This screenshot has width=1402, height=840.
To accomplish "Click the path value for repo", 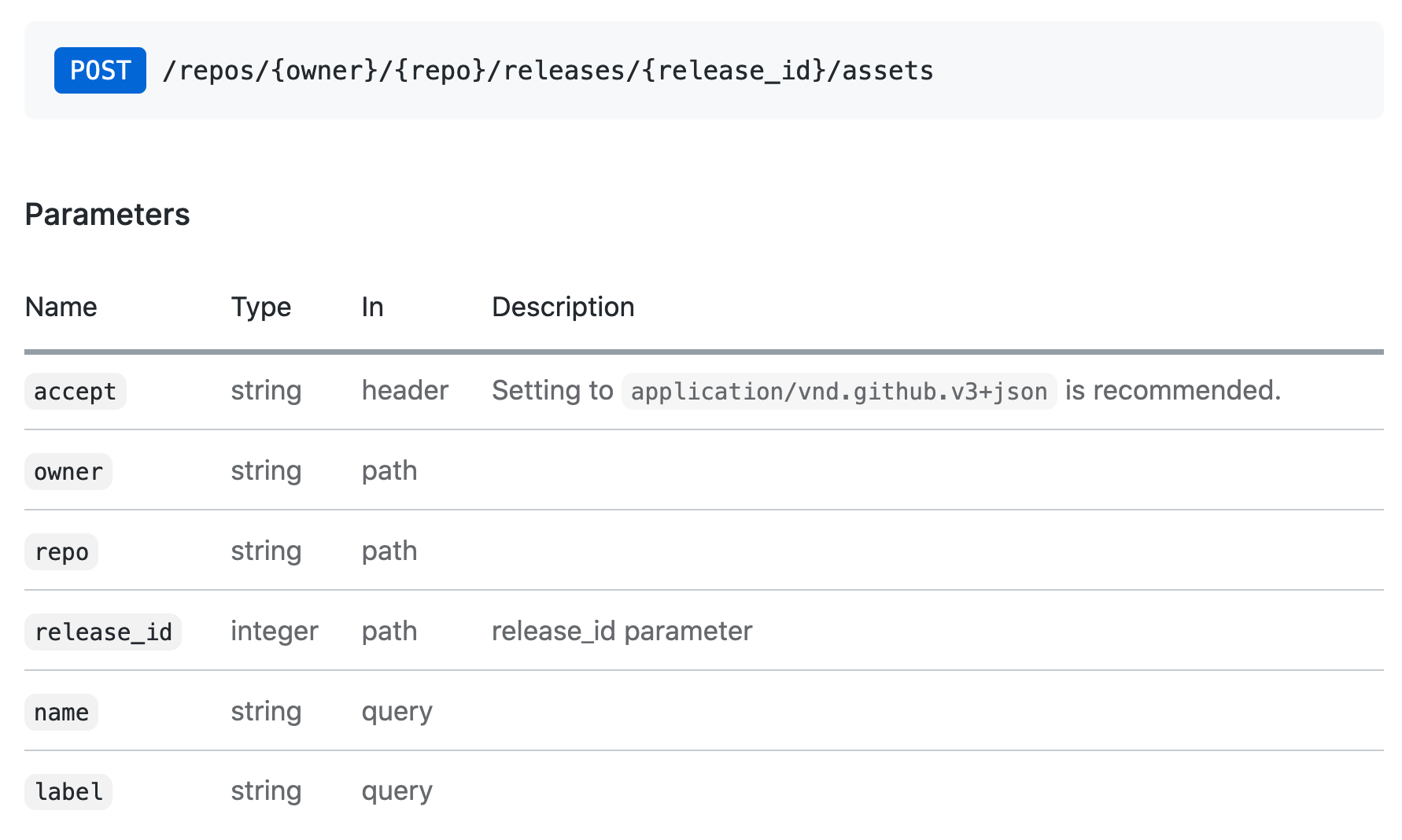I will coord(389,551).
